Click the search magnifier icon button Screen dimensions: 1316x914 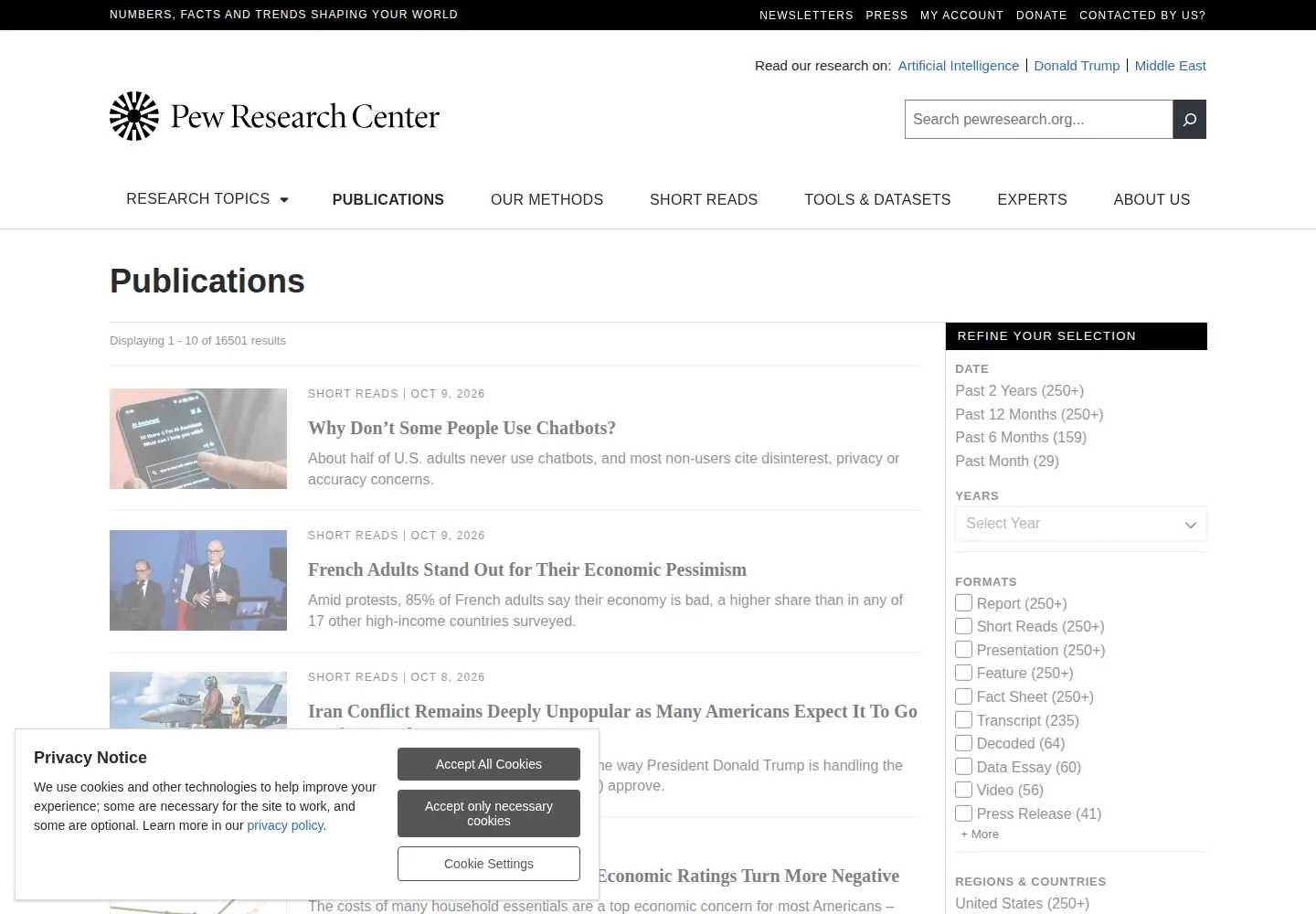pos(1189,120)
